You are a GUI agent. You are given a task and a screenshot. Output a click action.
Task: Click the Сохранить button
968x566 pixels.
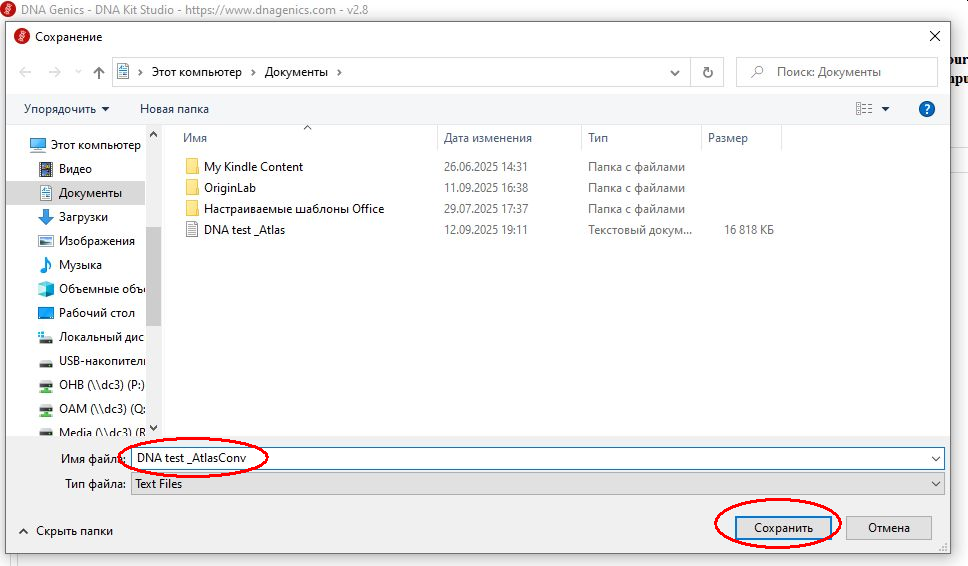point(782,527)
